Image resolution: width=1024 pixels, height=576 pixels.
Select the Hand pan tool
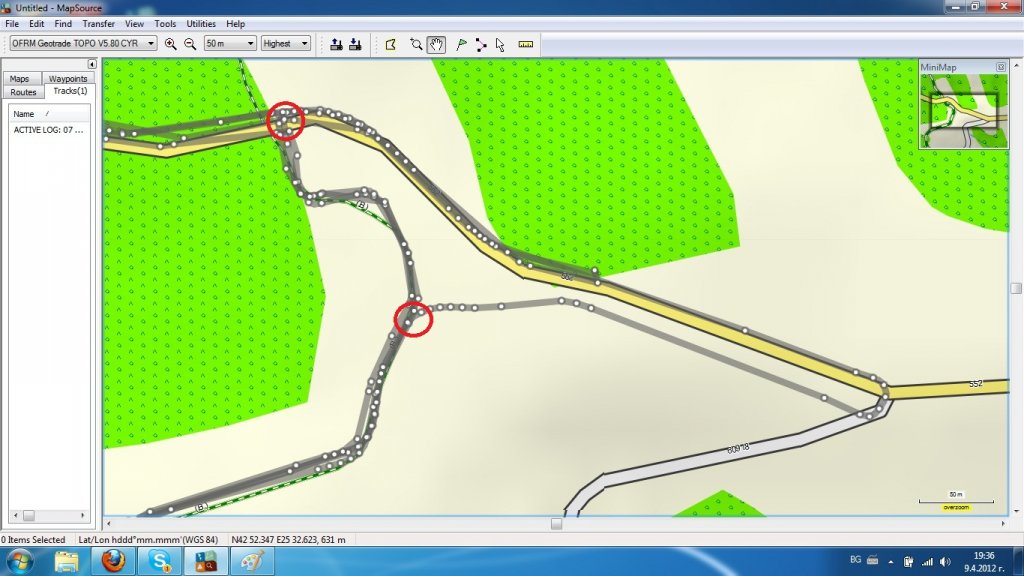436,44
